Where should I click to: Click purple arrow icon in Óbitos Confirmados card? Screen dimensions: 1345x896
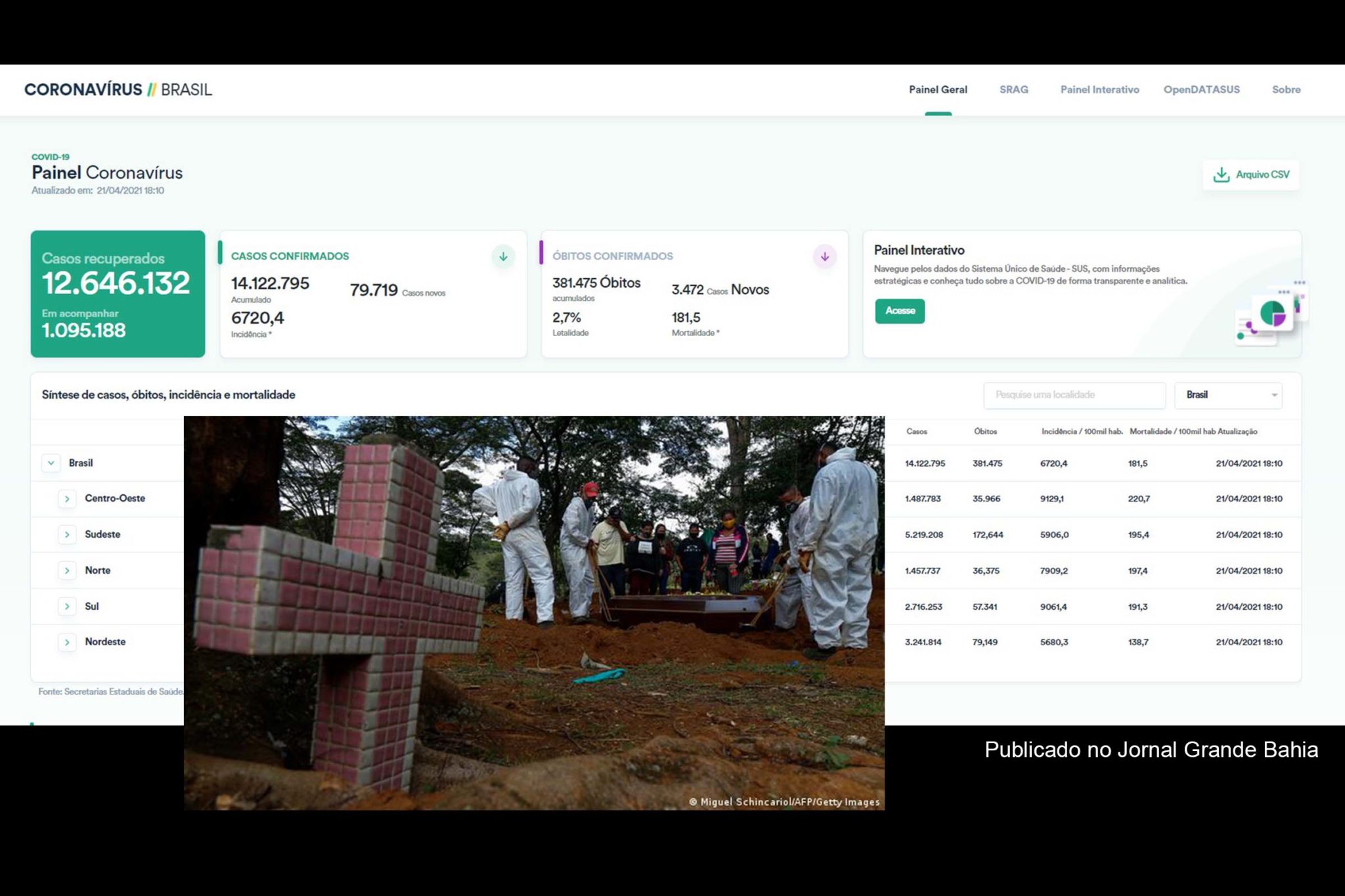click(824, 257)
